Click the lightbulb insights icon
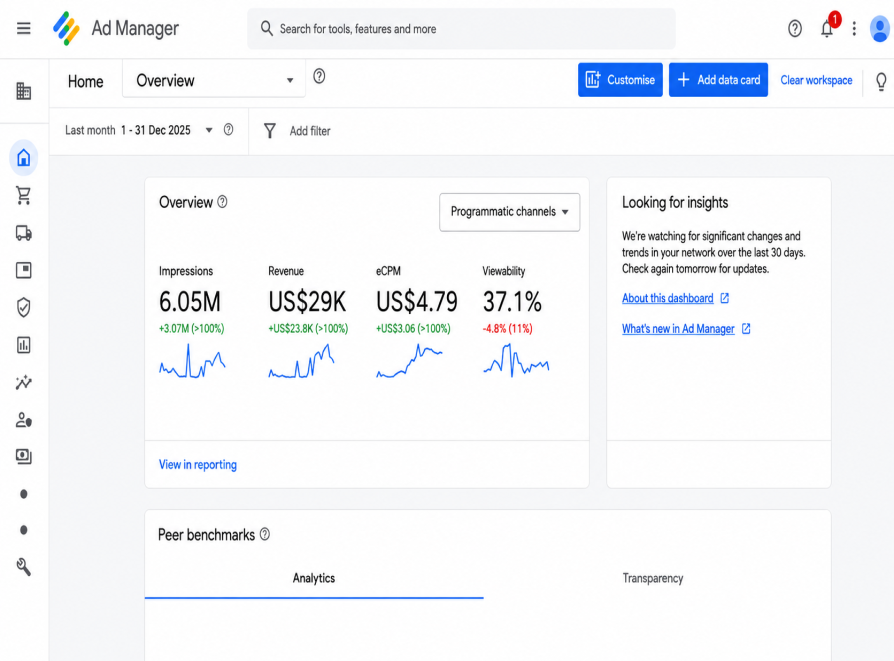Image resolution: width=894 pixels, height=661 pixels. (881, 81)
